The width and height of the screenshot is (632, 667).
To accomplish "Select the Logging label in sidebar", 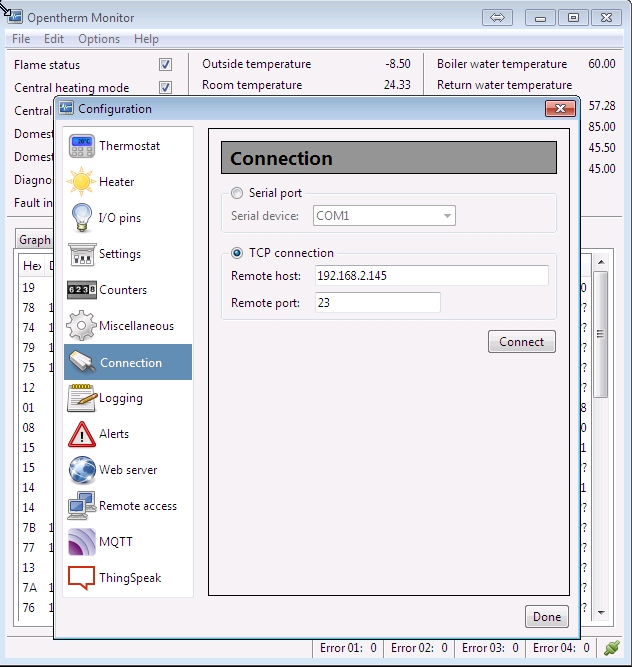I will click(x=121, y=399).
